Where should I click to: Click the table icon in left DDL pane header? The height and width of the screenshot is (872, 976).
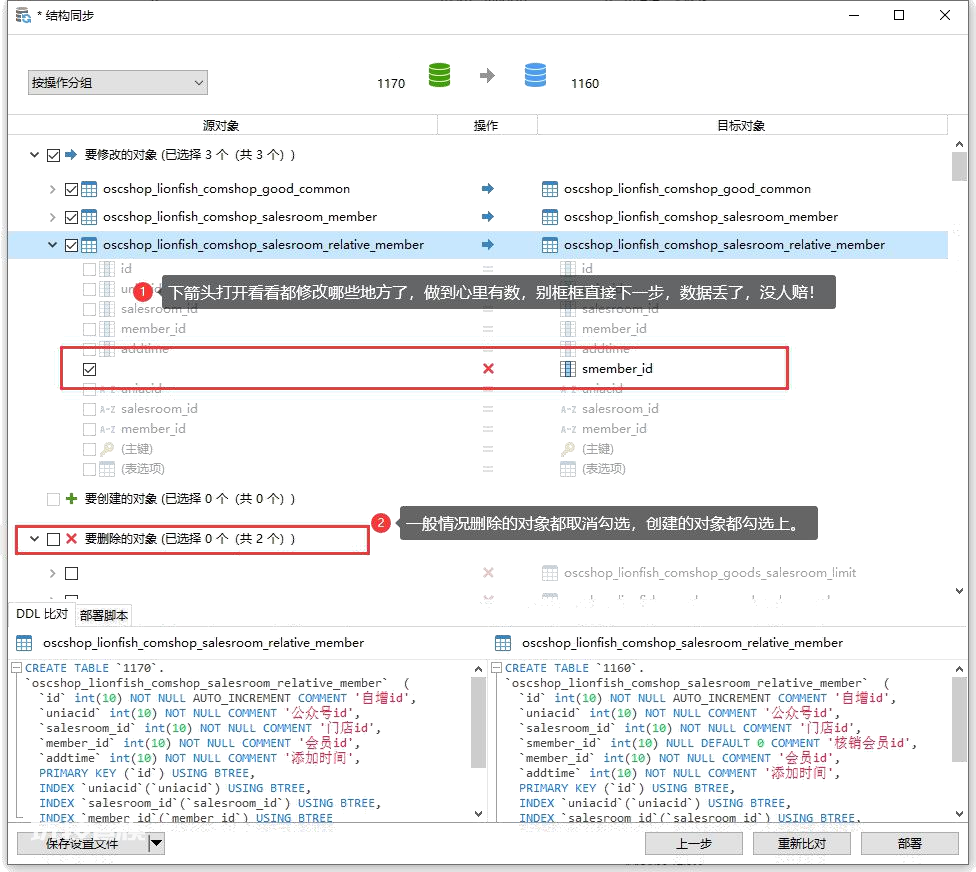click(x=24, y=643)
